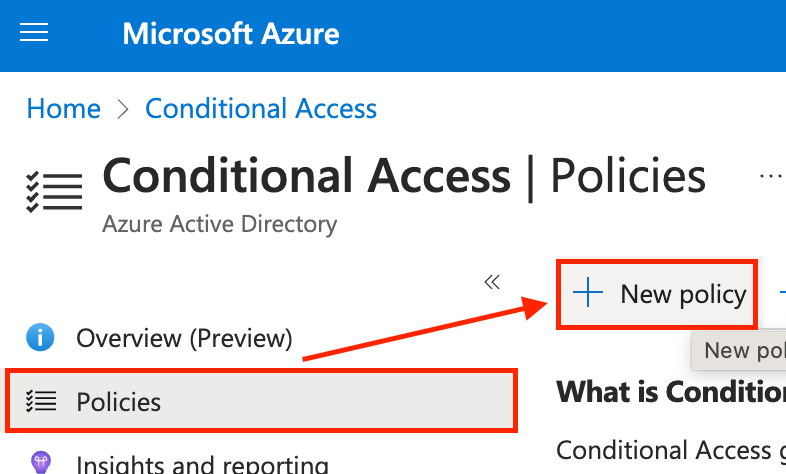
Task: Open the more options ellipsis by the title
Action: tap(769, 176)
